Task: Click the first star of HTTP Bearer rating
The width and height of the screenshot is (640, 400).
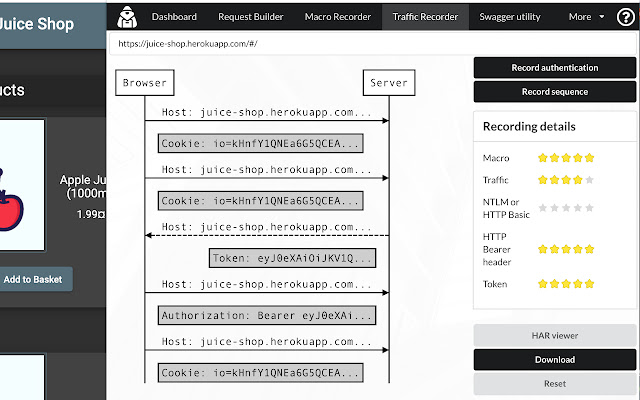Action: coord(542,249)
